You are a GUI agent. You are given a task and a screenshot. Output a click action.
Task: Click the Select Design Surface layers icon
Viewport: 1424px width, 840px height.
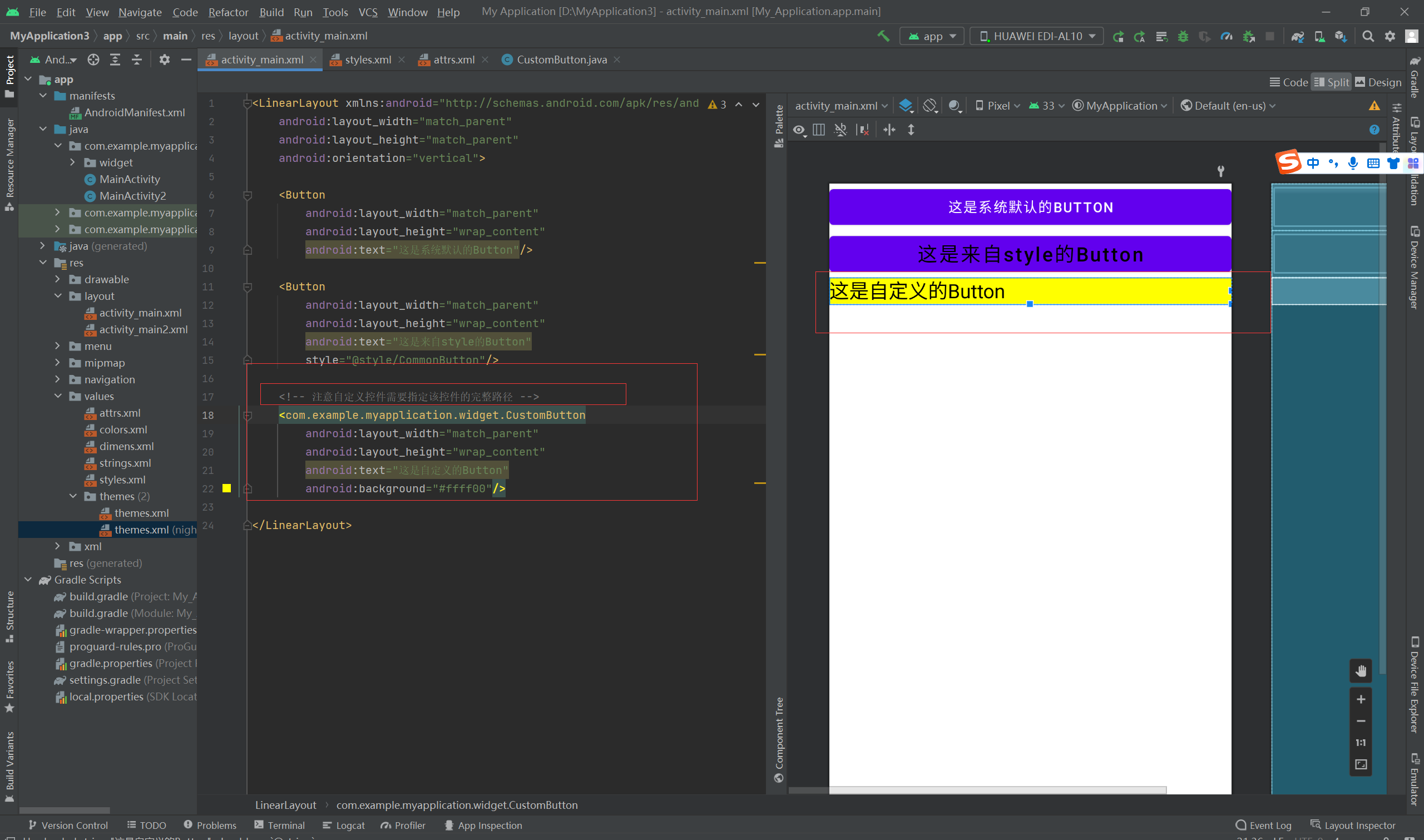coord(906,106)
